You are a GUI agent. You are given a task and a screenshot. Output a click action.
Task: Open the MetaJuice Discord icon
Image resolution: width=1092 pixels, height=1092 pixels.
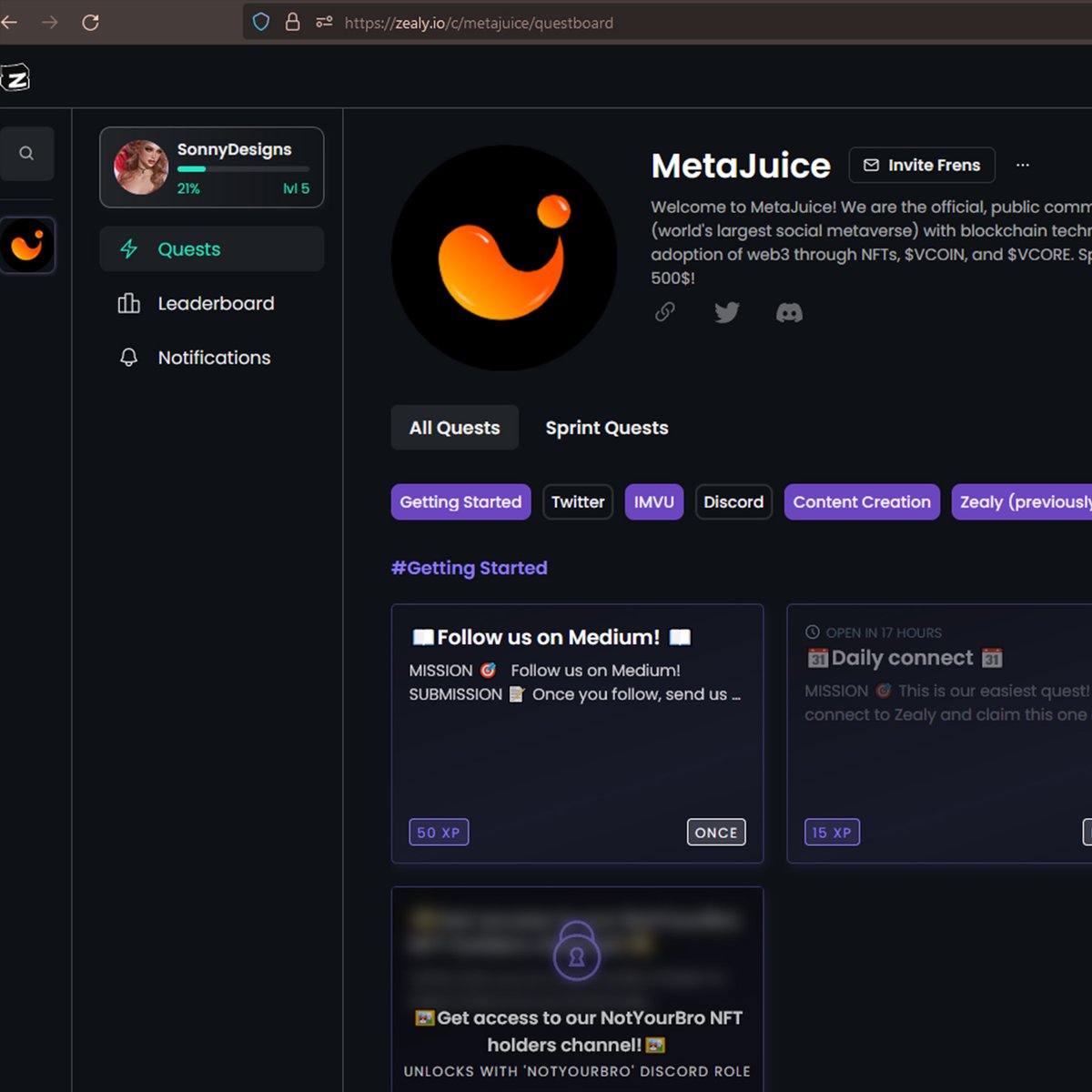coord(789,313)
